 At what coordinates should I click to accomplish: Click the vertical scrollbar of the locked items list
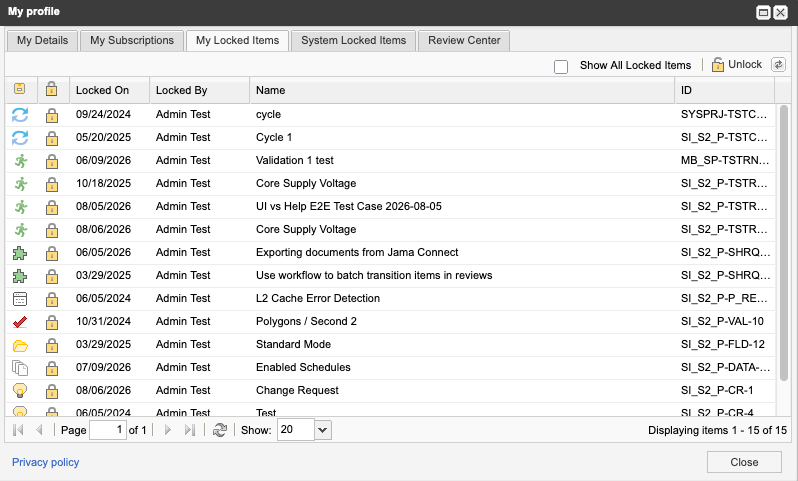(784, 243)
